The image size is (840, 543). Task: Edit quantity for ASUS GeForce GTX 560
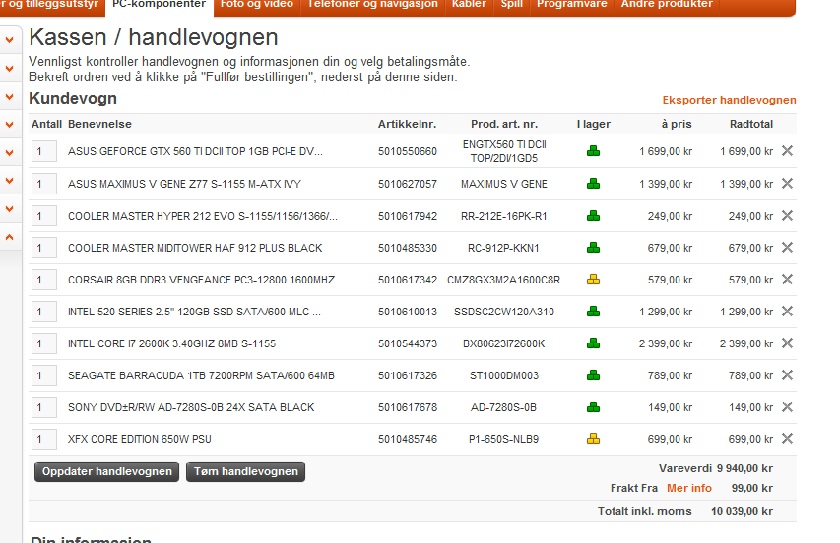point(44,151)
